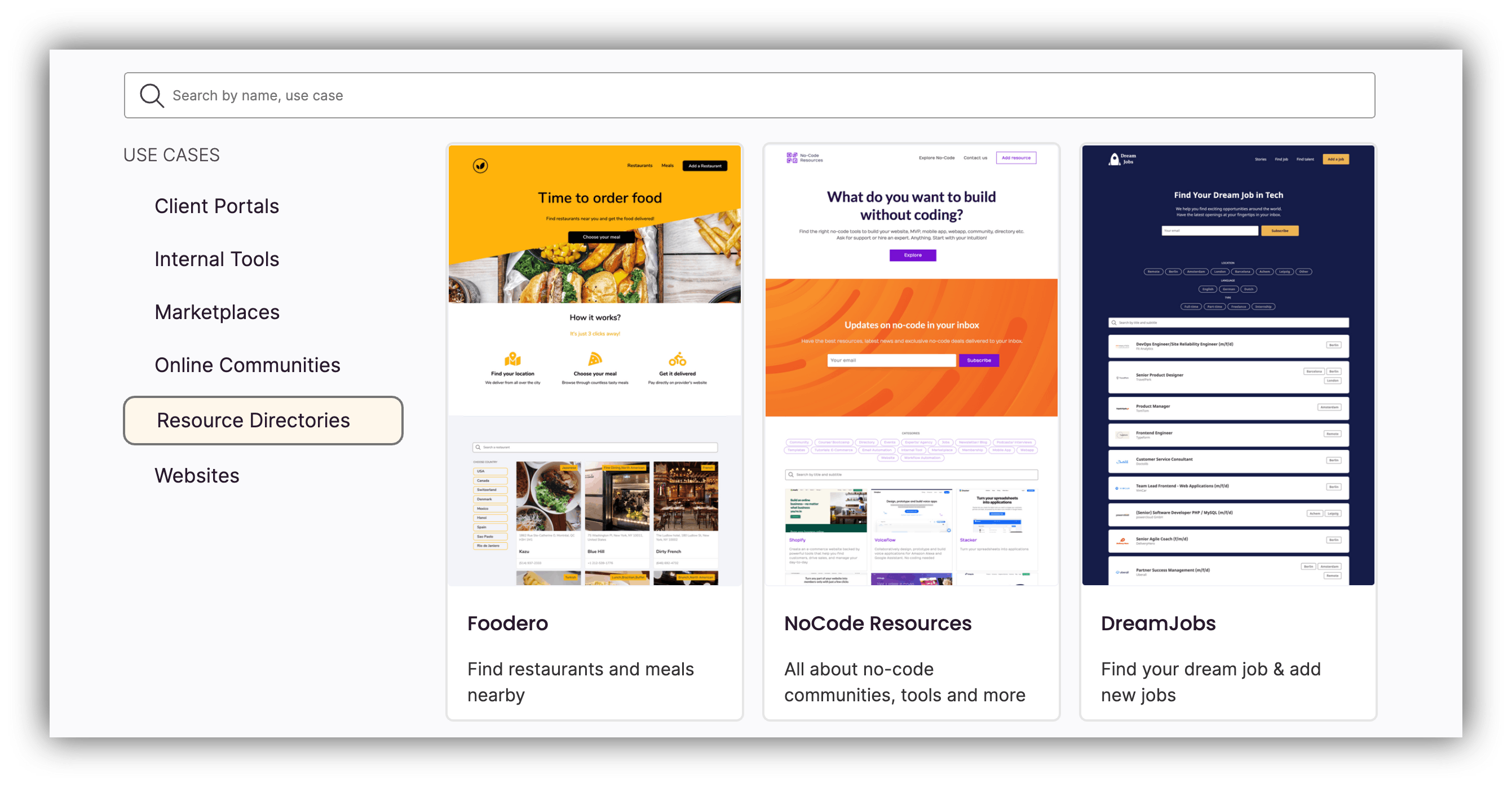Click the Resource Directories use case filter

coord(252,419)
